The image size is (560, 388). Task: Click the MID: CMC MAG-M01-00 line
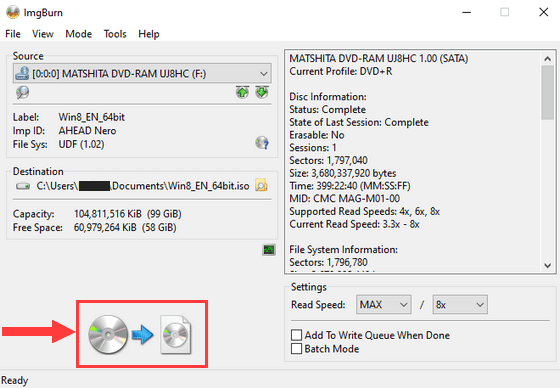344,199
